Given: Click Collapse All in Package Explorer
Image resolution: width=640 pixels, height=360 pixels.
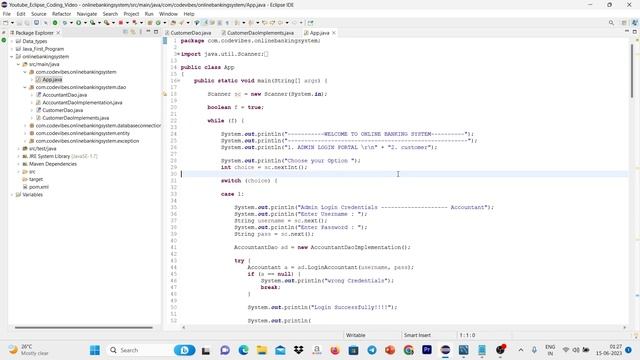Looking at the screenshot, I should (x=125, y=32).
